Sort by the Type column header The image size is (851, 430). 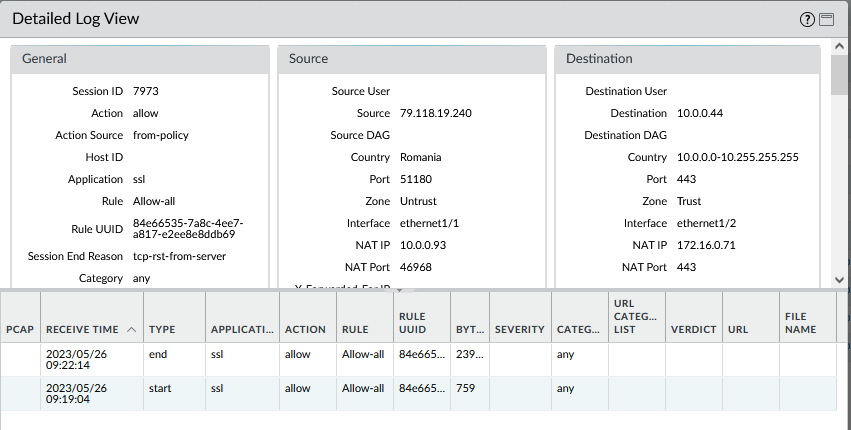click(172, 329)
